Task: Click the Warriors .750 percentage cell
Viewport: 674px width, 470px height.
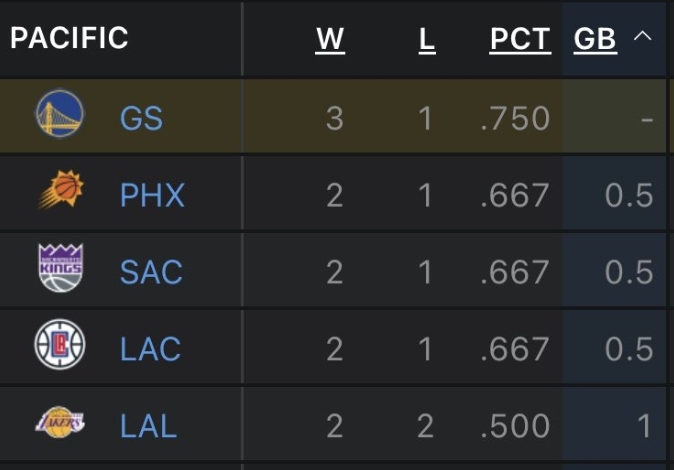Action: click(x=515, y=118)
